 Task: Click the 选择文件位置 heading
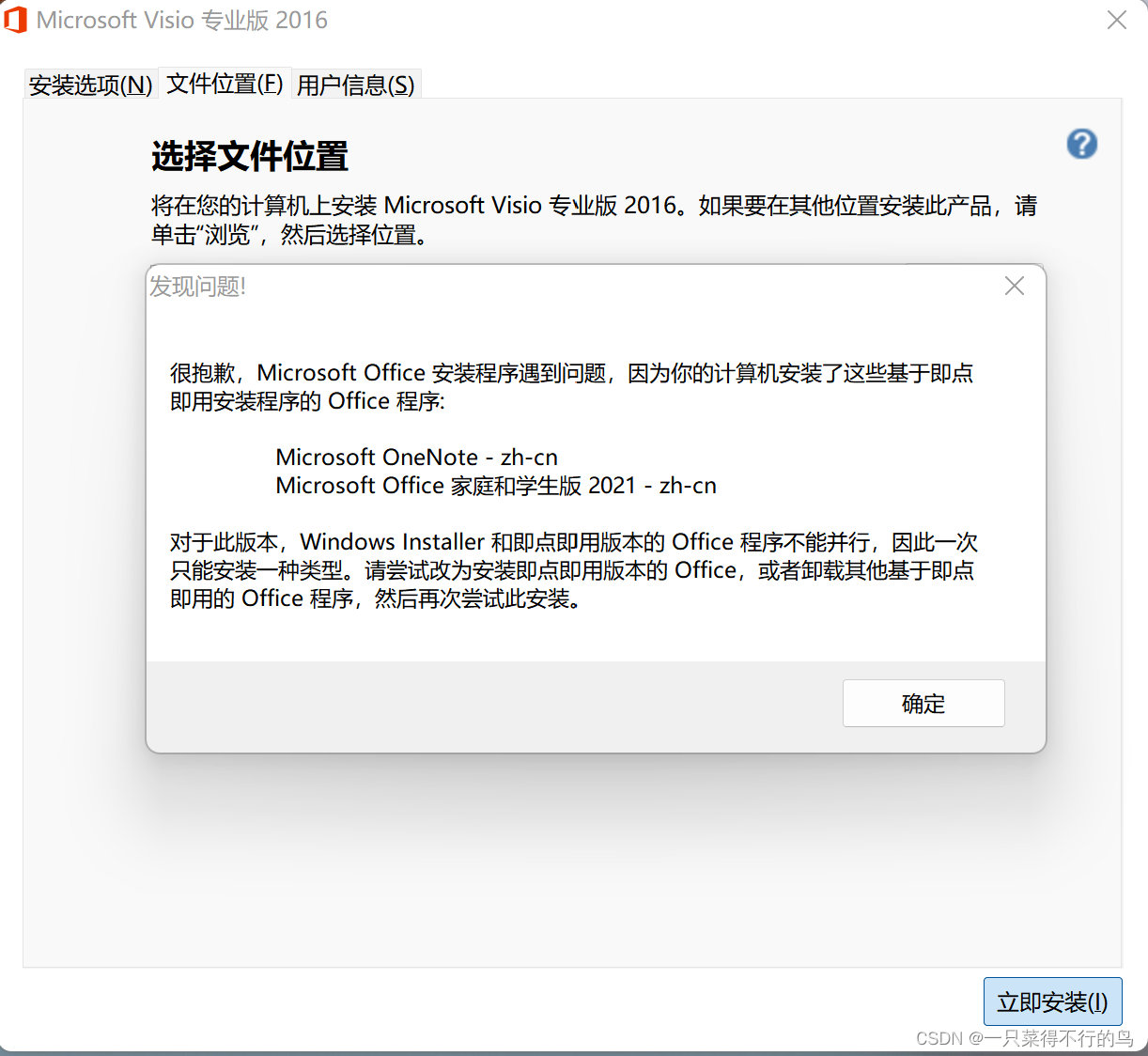click(250, 156)
